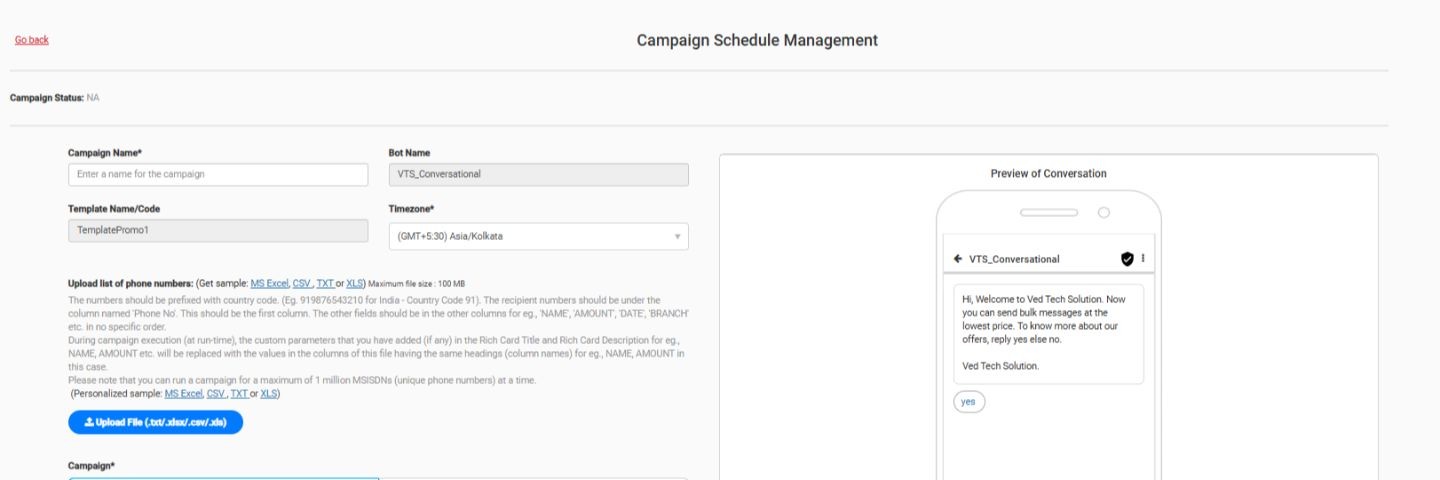
Task: Click the verified shield icon in preview
Action: click(1127, 259)
